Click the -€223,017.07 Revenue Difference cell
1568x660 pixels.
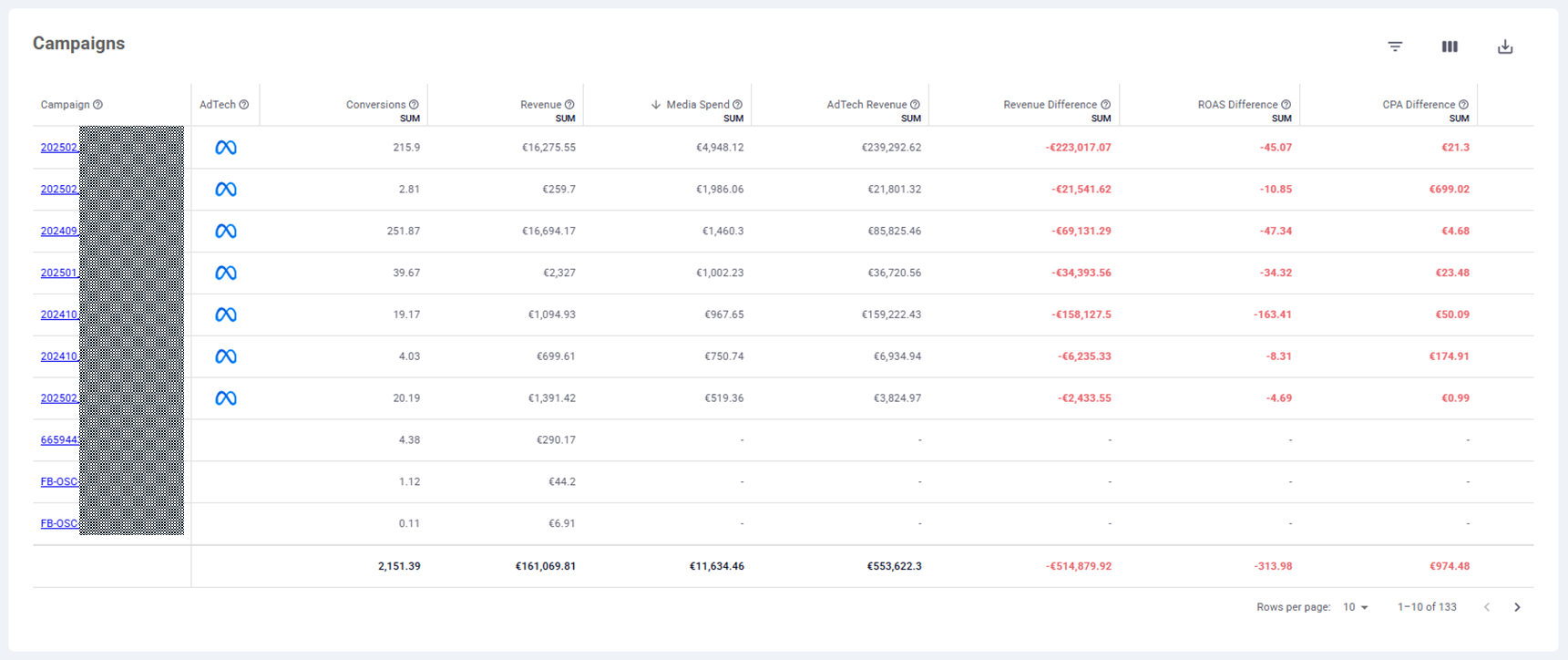(1078, 148)
